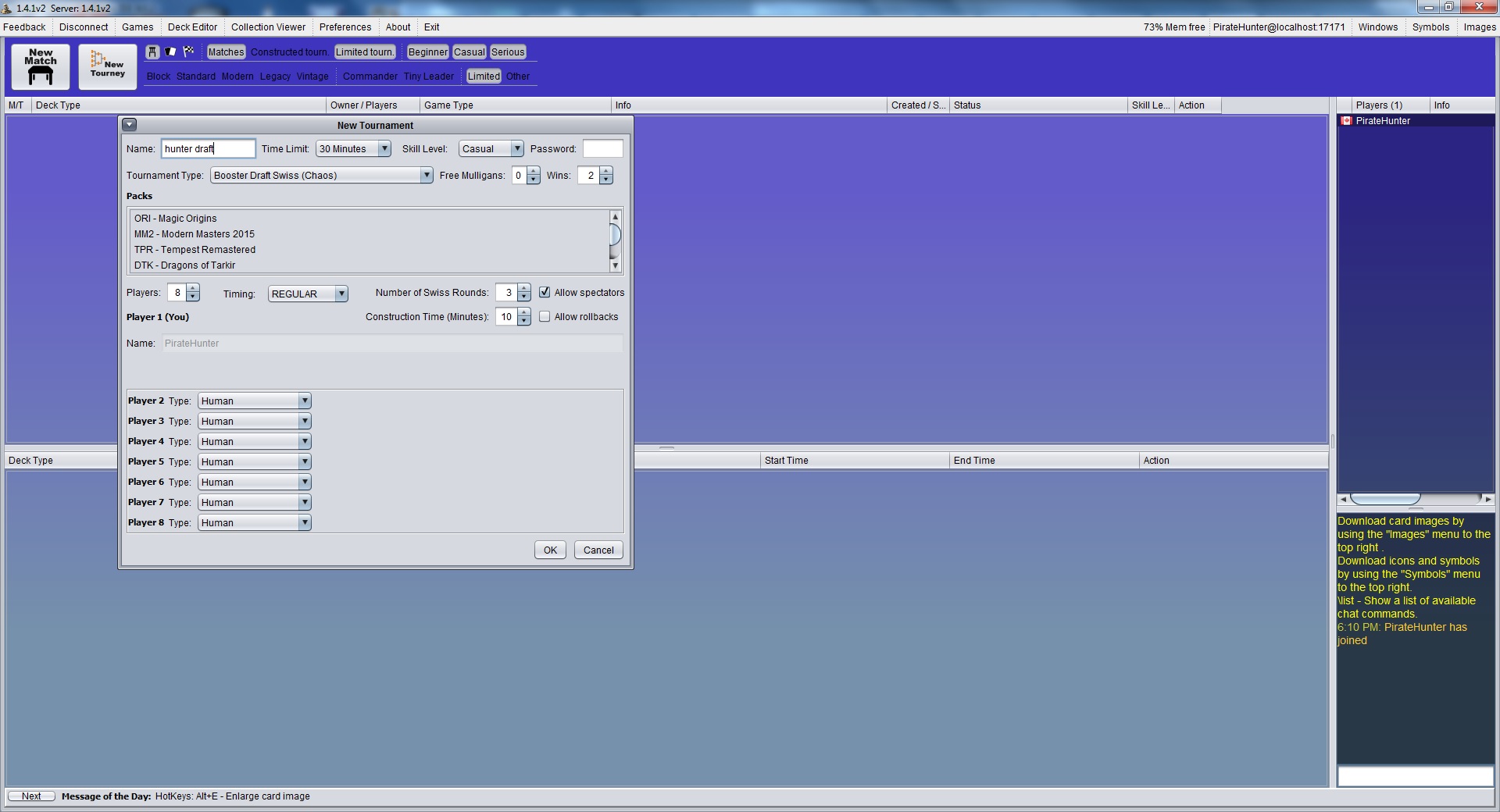Screen dimensions: 1500x812
Task: Collapse the New Tournament dialog arrow icon
Action: pos(130,125)
